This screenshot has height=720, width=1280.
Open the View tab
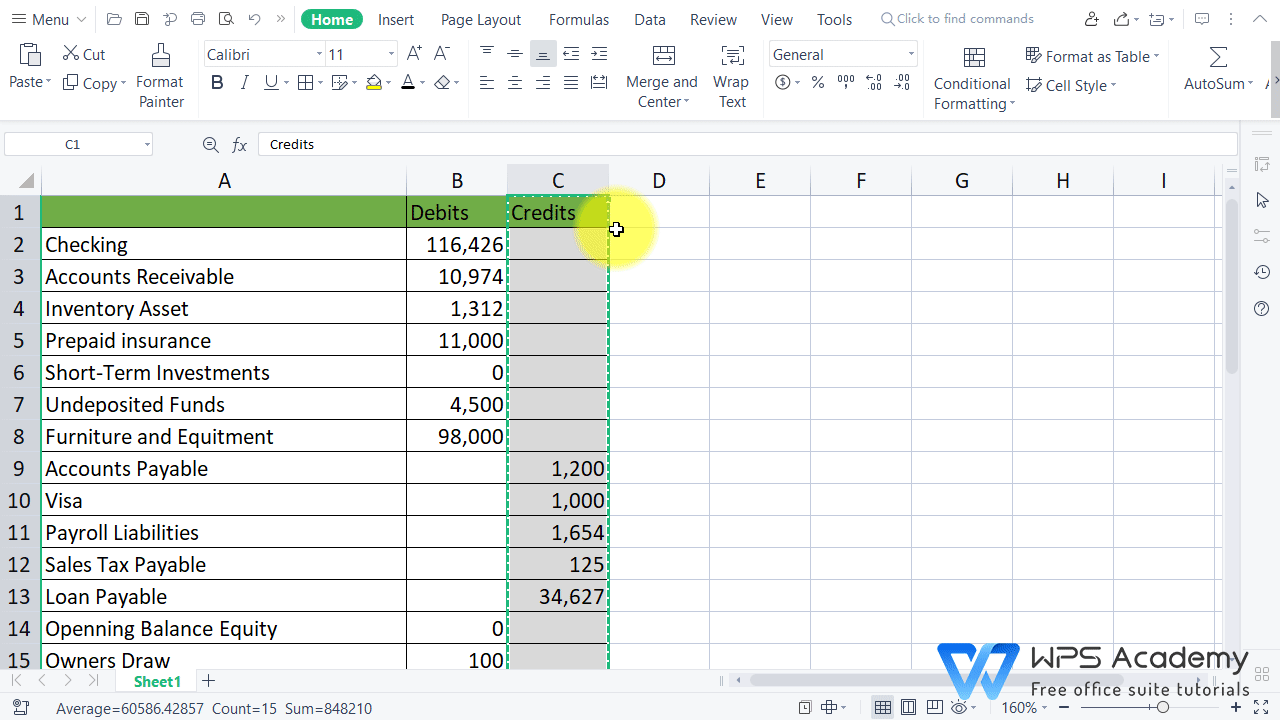(777, 19)
